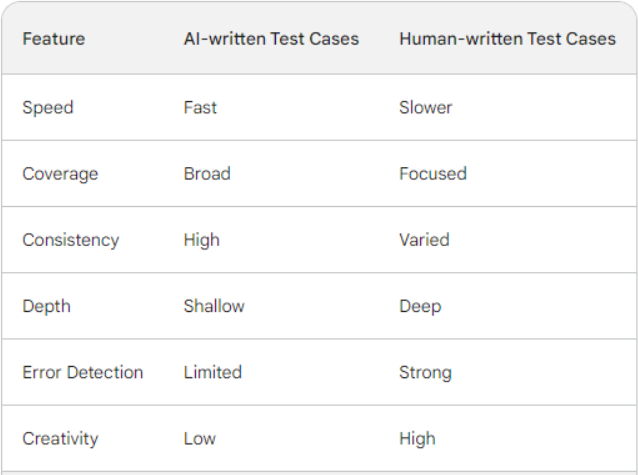Select the "Deep" cell
Image resolution: width=638 pixels, height=475 pixels.
420,306
